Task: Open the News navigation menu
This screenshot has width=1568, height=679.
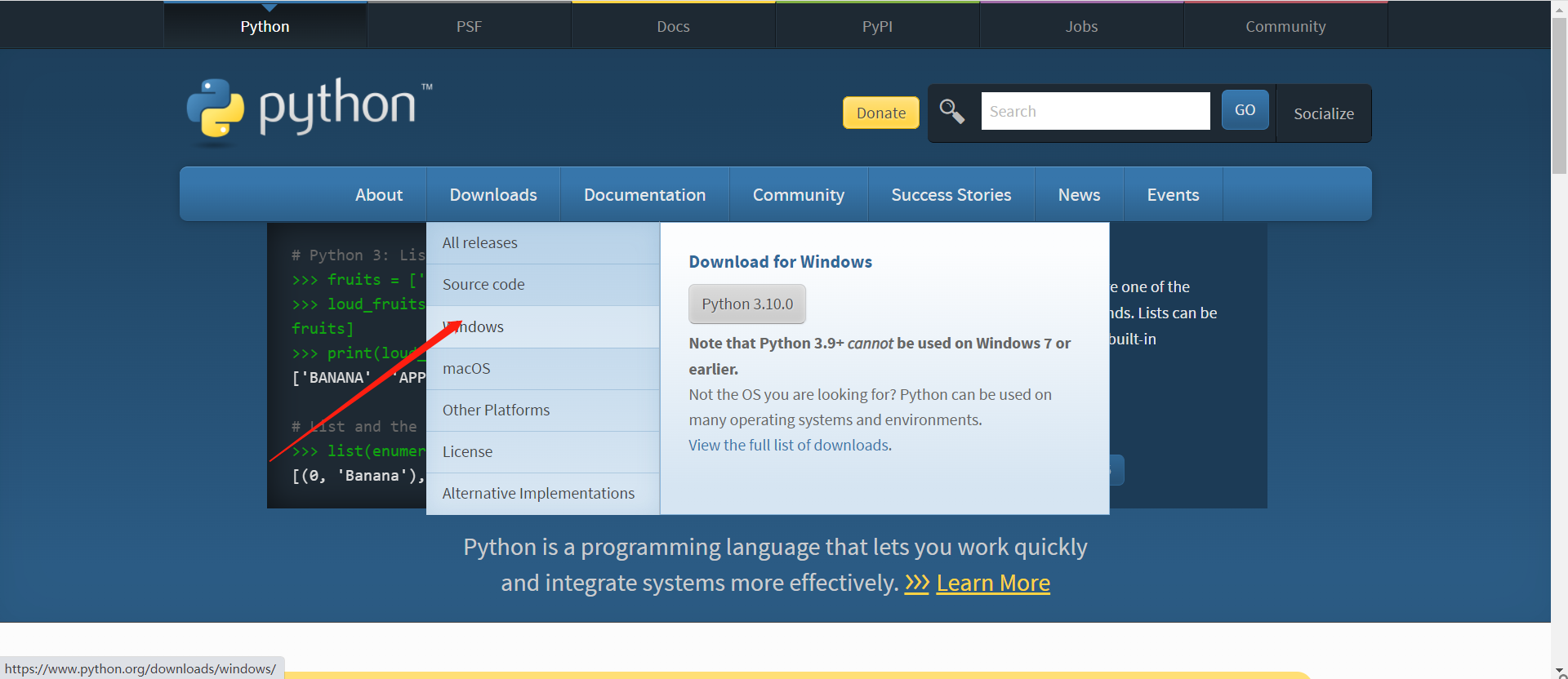Action: pos(1079,194)
